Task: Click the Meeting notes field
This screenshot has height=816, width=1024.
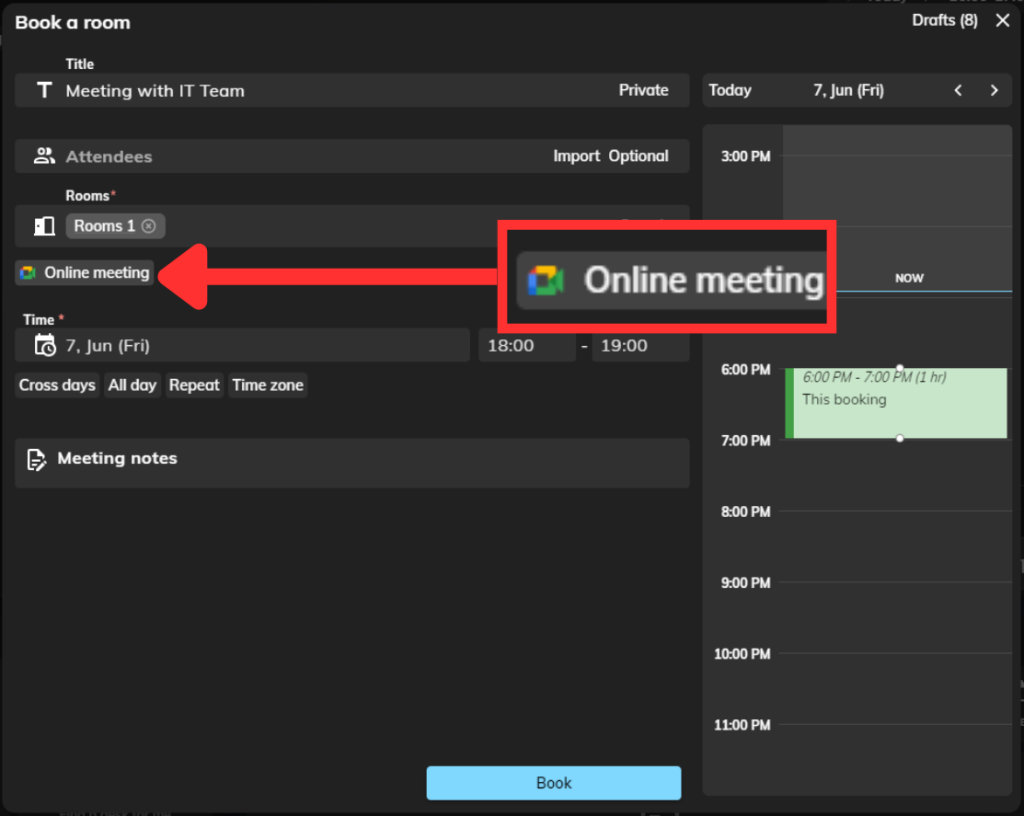Action: 352,463
